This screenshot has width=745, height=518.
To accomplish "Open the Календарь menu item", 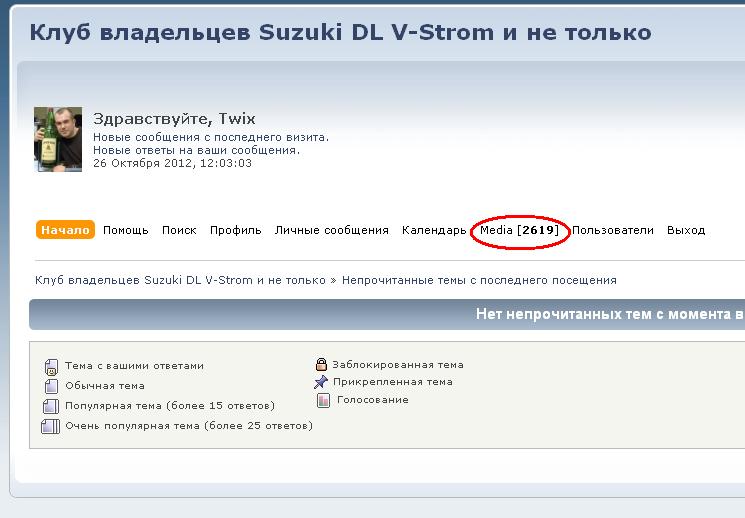I will pyautogui.click(x=434, y=230).
